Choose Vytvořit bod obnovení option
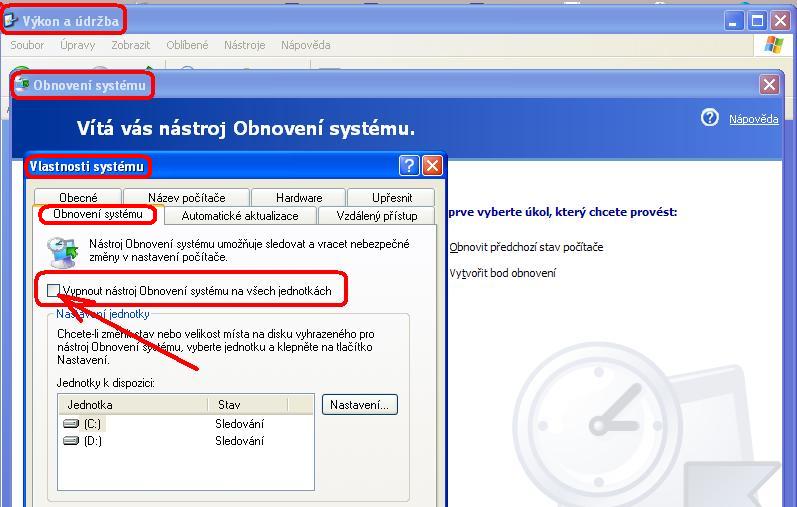797x507 pixels. [503, 273]
